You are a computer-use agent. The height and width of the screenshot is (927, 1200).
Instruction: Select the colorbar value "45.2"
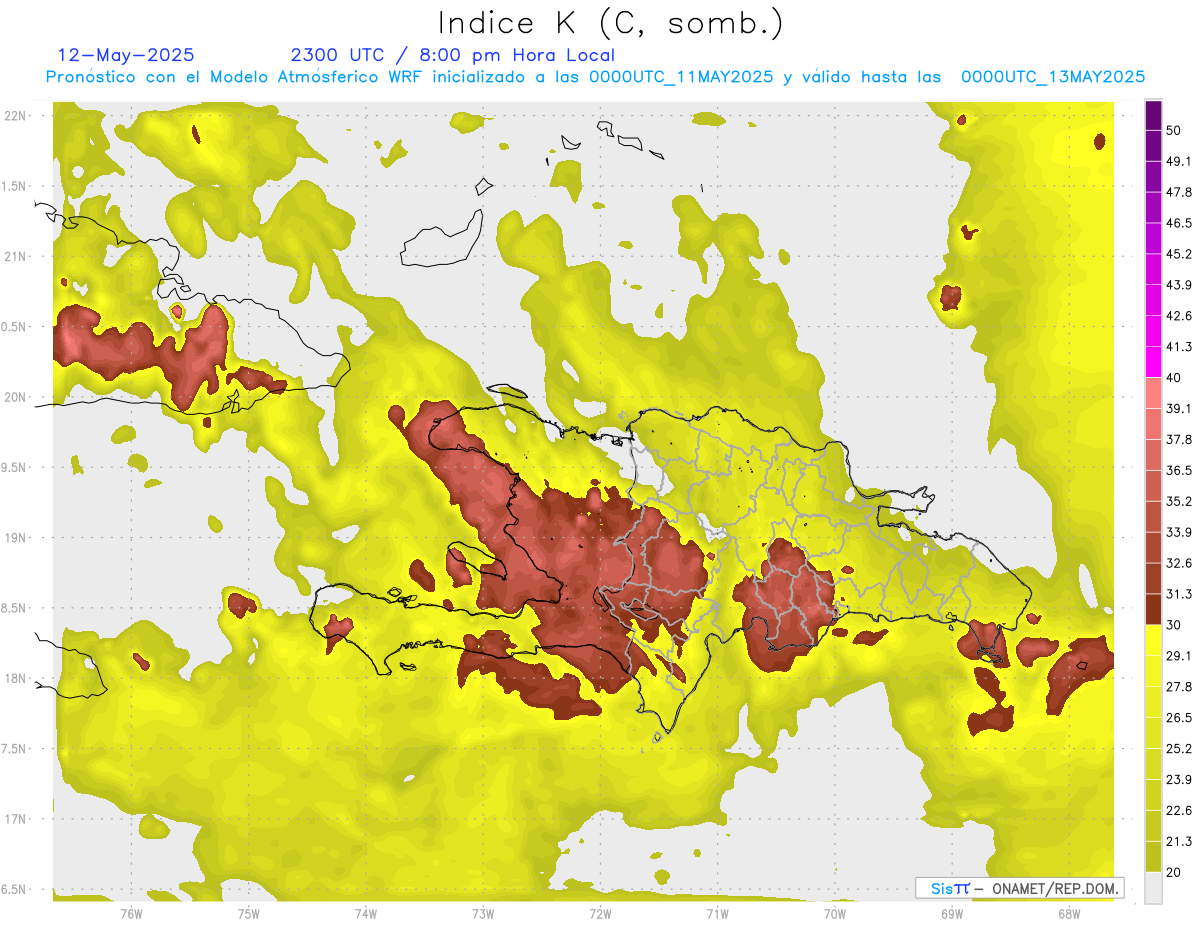[x=1179, y=254]
